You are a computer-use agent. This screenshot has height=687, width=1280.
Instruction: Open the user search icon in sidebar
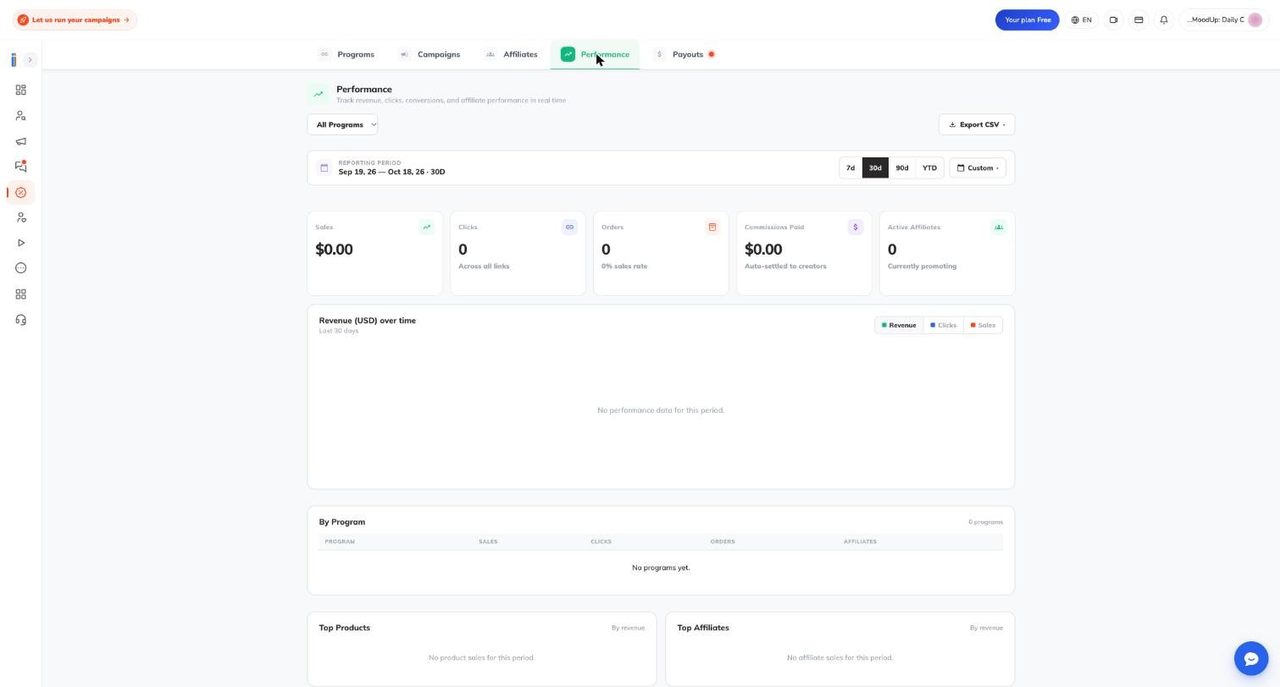[20, 116]
